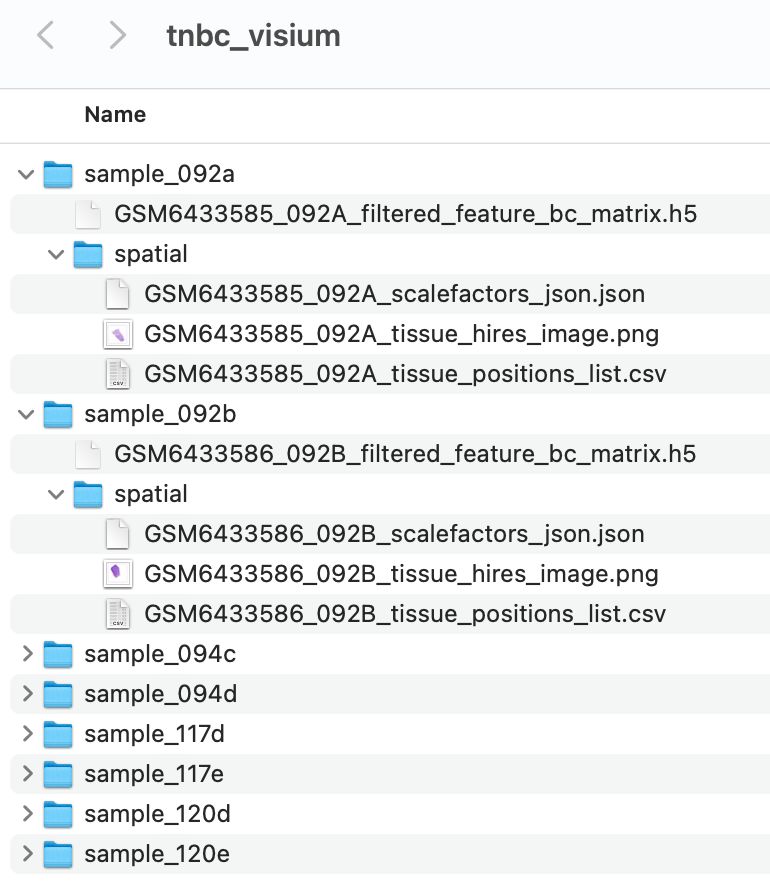Viewport: 770px width, 896px height.
Task: Select the sample_094c folder name
Action: click(160, 654)
